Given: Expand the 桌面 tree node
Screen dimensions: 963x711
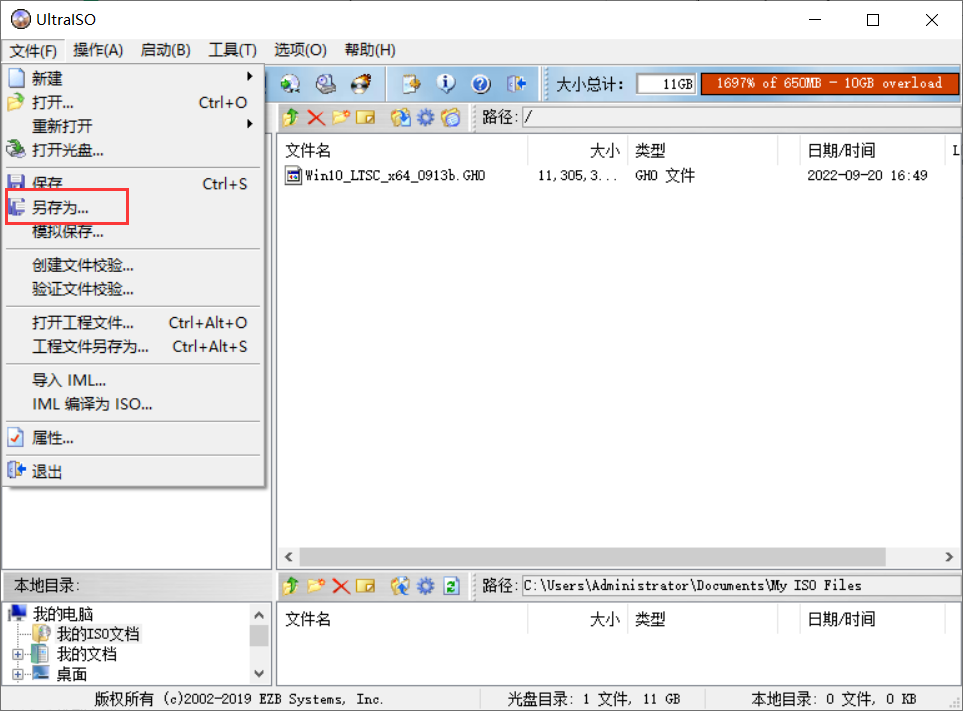Looking at the screenshot, I should point(18,674).
